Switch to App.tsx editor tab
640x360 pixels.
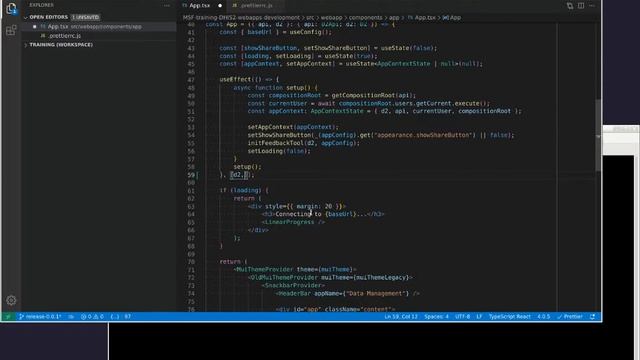[200, 6]
